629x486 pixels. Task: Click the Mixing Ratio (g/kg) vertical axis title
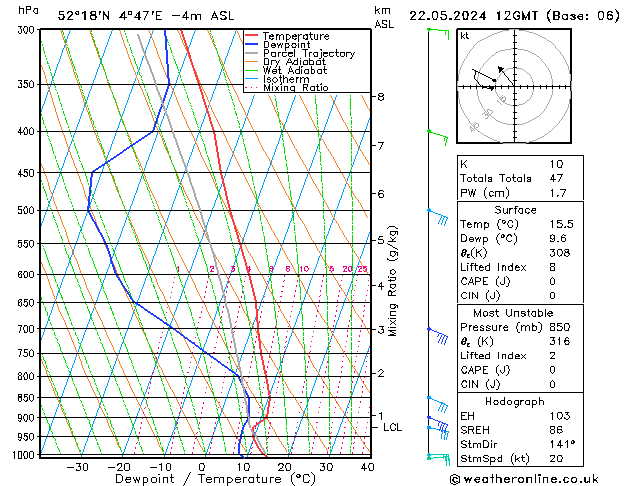[x=393, y=281]
